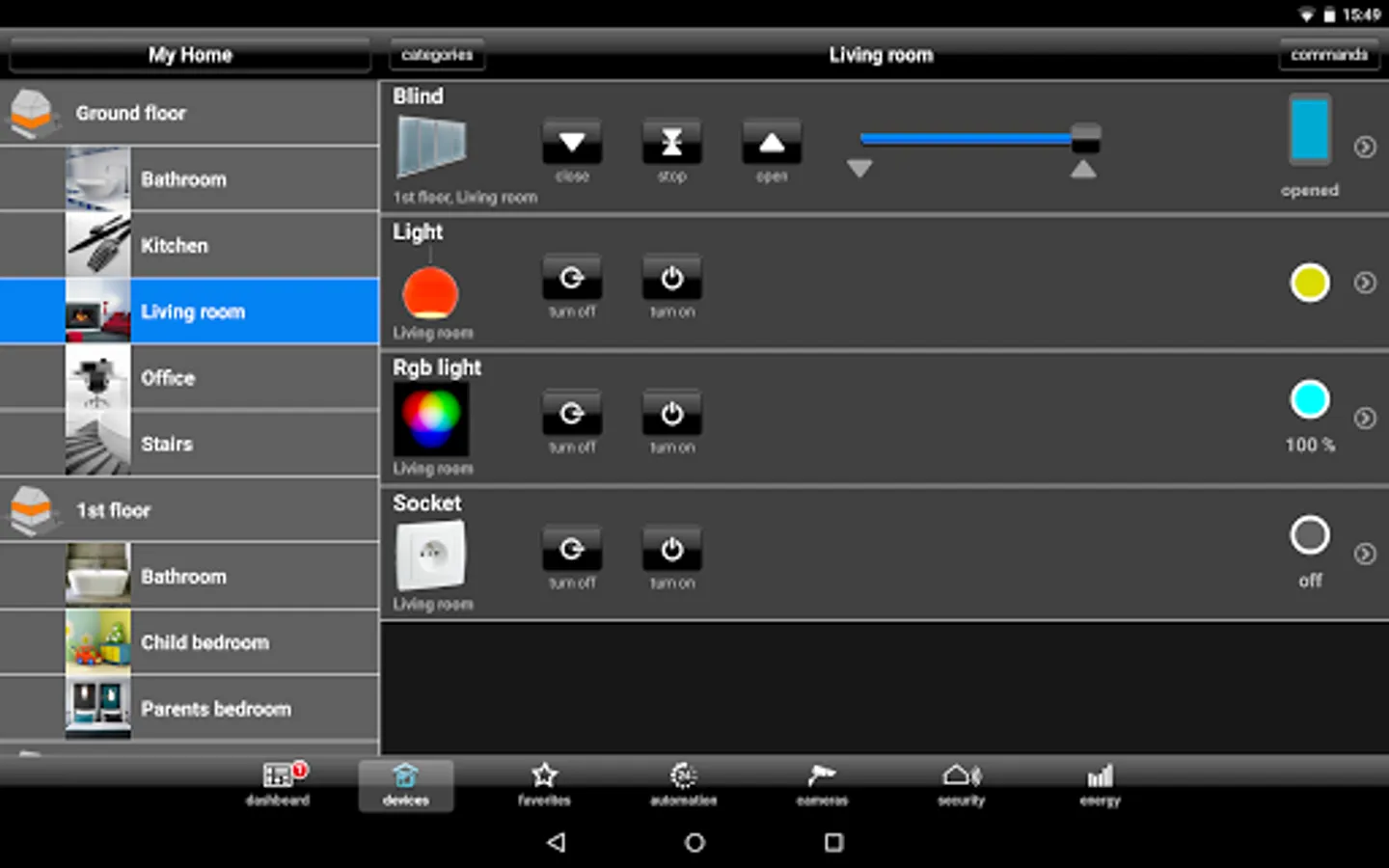The width and height of the screenshot is (1389, 868).
Task: Tap the Office chair thumbnail
Action: 97,378
